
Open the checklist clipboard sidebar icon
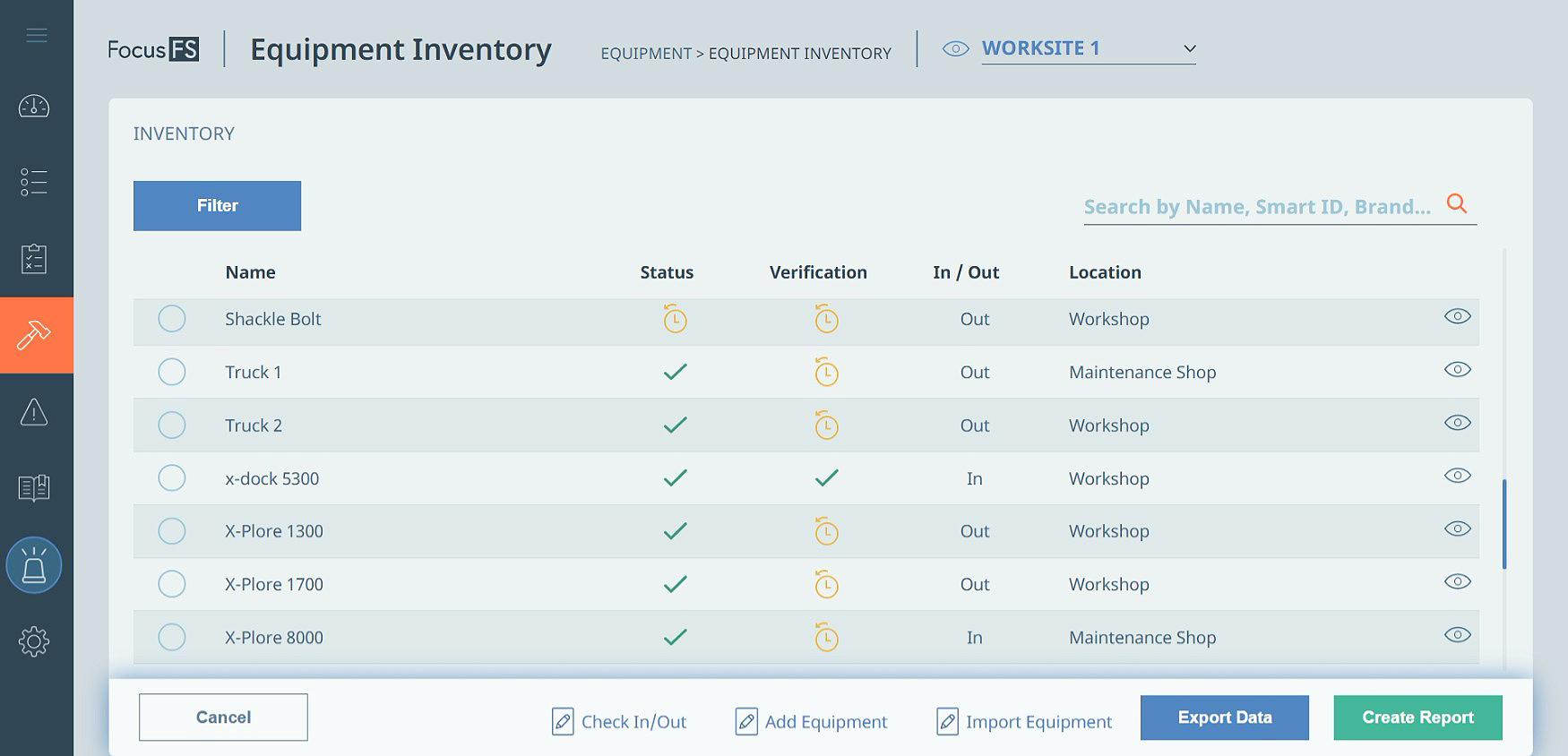(34, 259)
